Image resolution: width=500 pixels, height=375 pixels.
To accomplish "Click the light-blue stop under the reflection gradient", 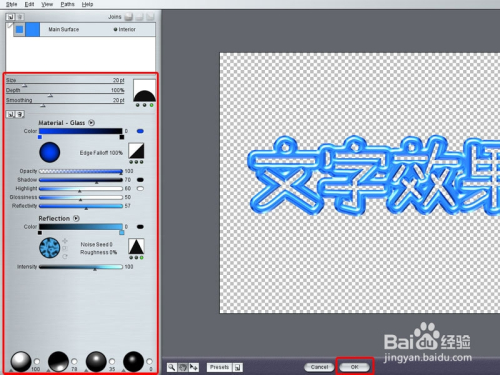I will tap(122, 233).
